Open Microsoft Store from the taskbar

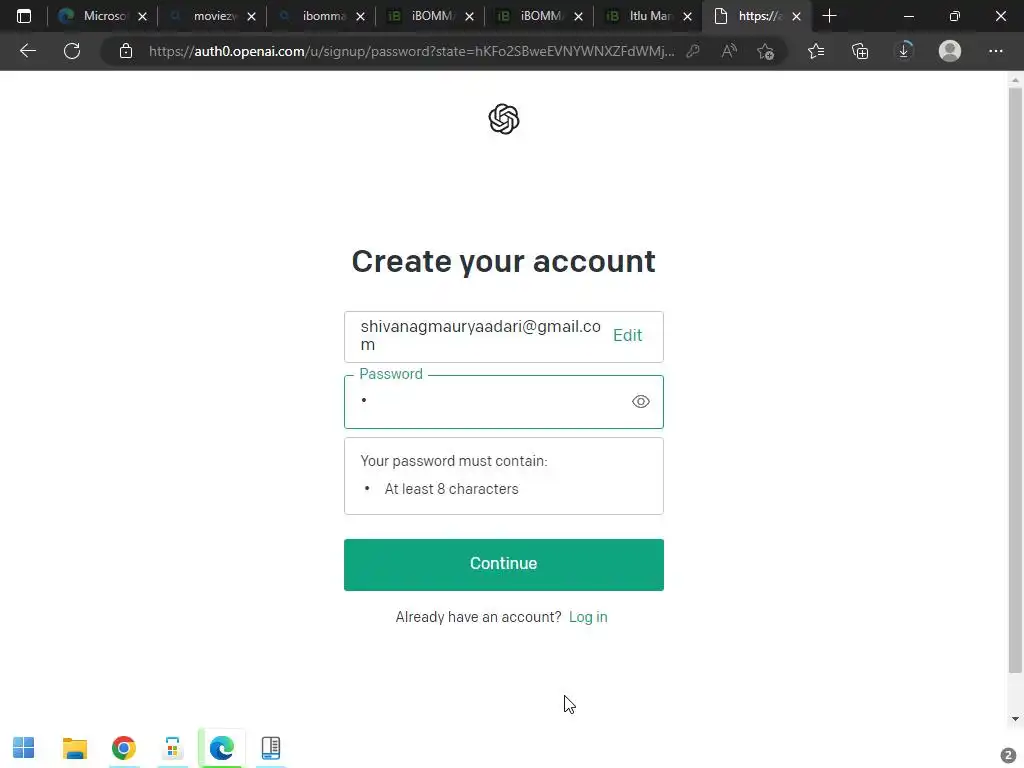(172, 748)
